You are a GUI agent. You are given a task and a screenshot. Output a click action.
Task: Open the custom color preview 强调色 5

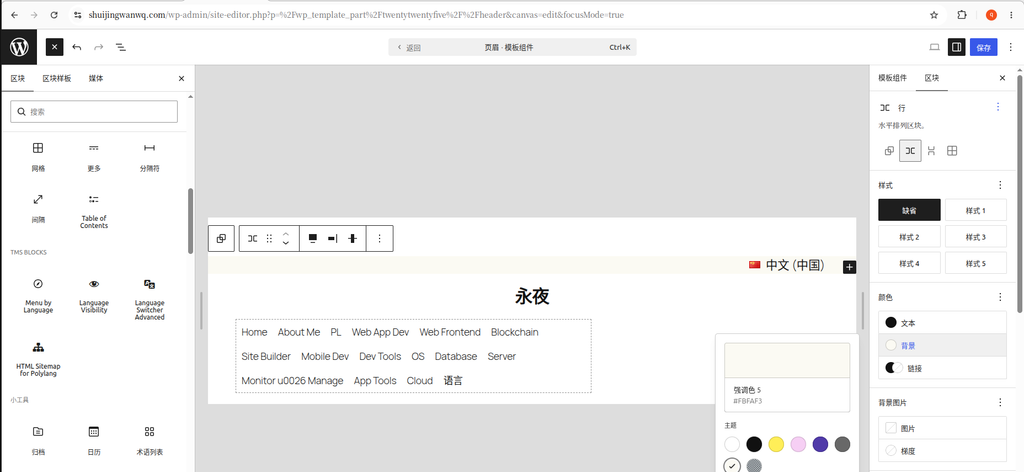tap(787, 377)
